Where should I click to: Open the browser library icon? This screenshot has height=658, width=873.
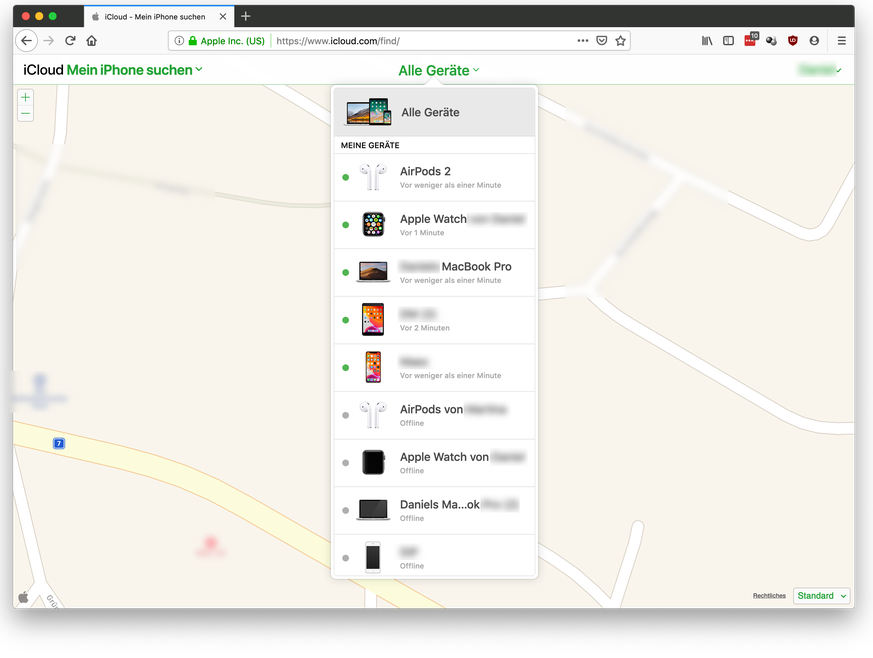coord(707,41)
